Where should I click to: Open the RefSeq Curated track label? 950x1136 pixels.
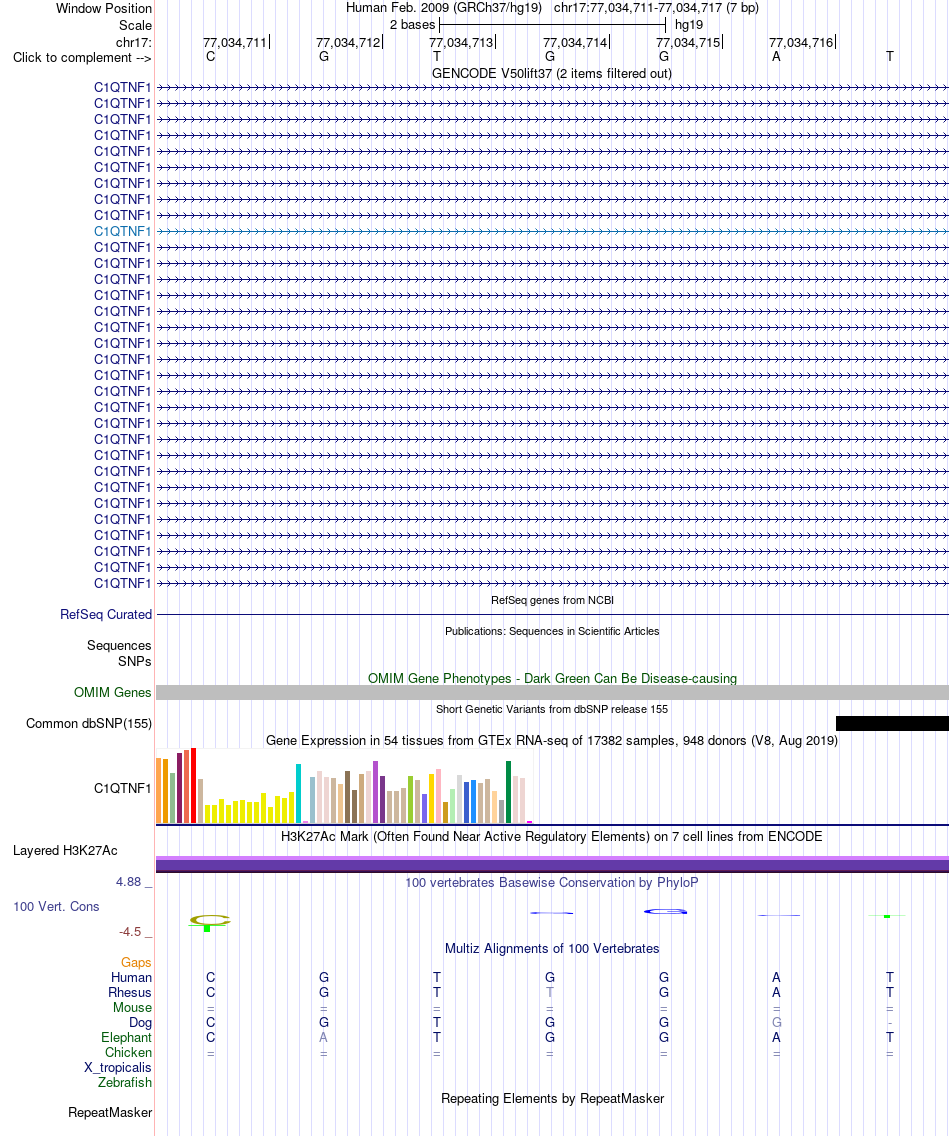(x=106, y=614)
